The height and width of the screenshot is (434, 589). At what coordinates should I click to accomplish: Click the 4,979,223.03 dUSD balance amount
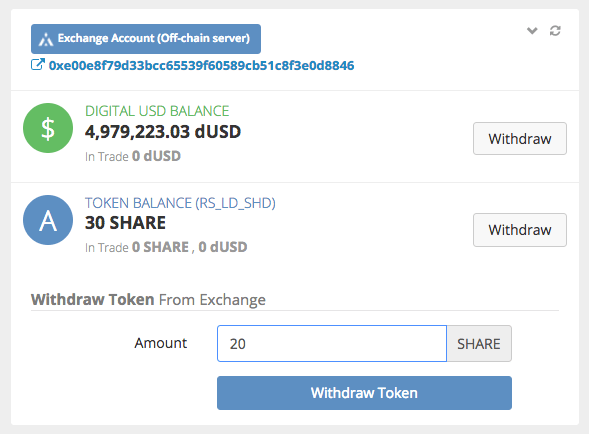pyautogui.click(x=163, y=132)
